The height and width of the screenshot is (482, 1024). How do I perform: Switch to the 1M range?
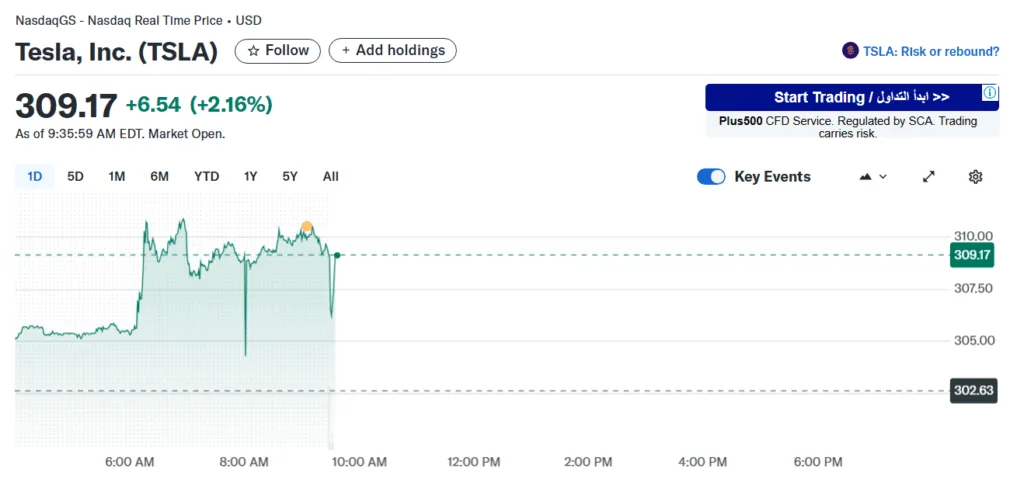pyautogui.click(x=116, y=176)
